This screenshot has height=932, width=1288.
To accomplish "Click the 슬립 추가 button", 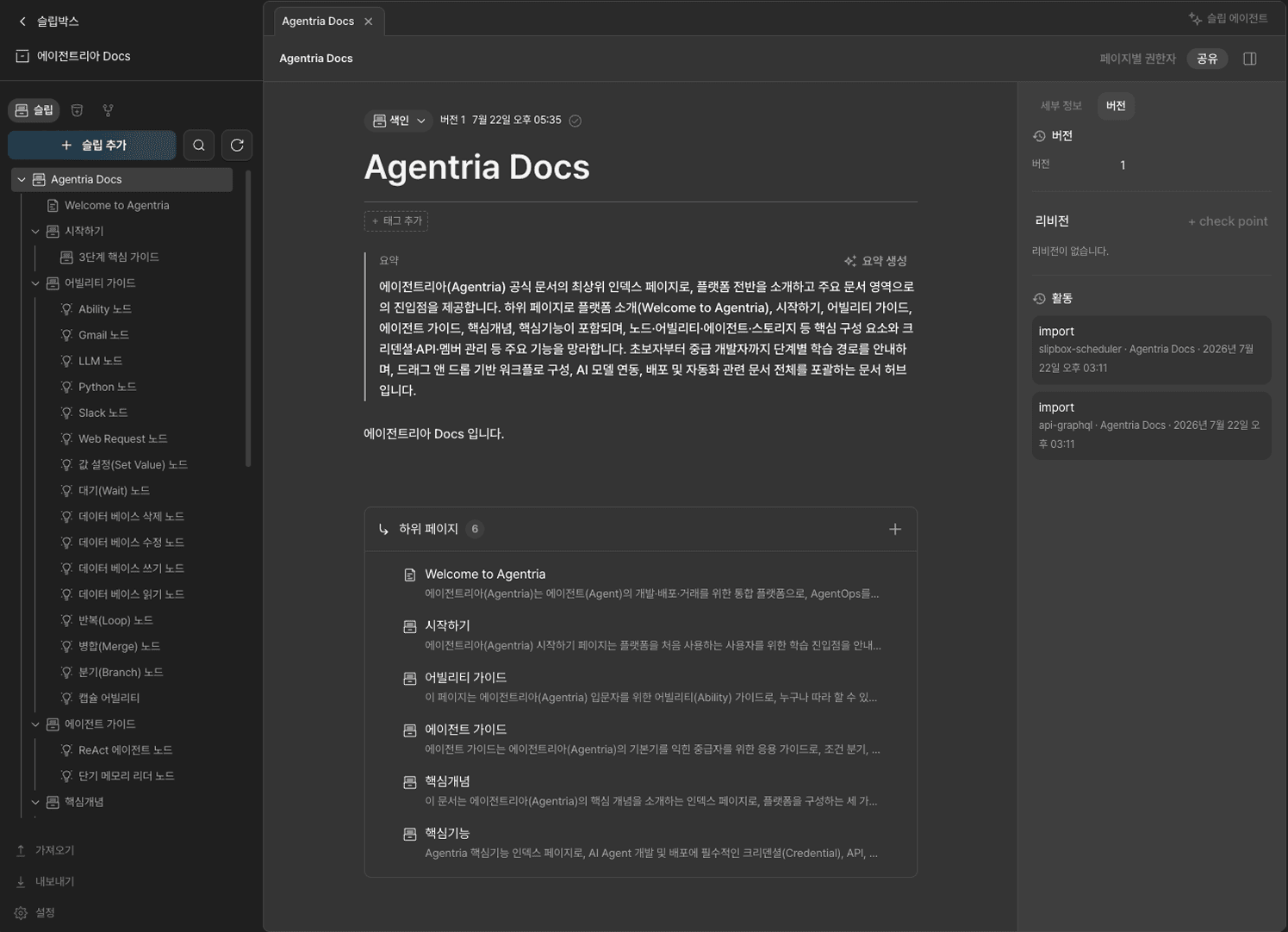I will click(x=92, y=146).
